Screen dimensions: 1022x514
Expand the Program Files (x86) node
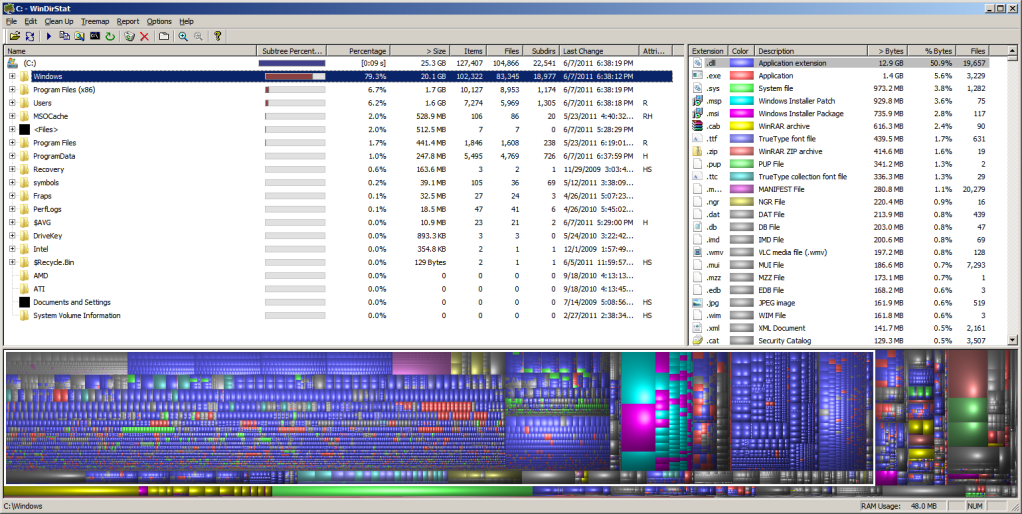12,90
